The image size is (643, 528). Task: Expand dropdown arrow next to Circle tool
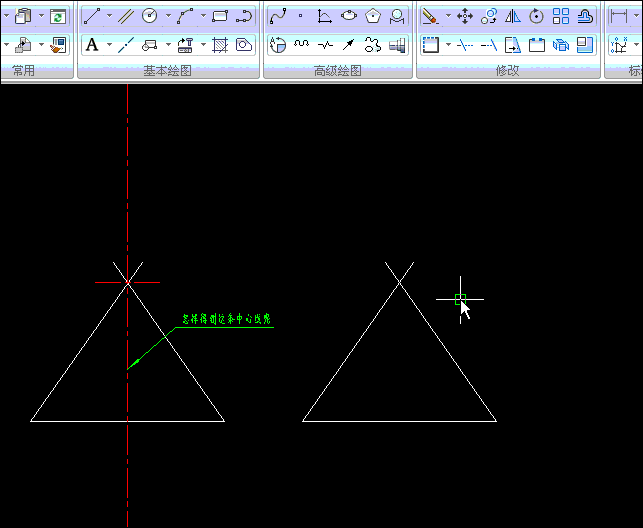pos(167,16)
